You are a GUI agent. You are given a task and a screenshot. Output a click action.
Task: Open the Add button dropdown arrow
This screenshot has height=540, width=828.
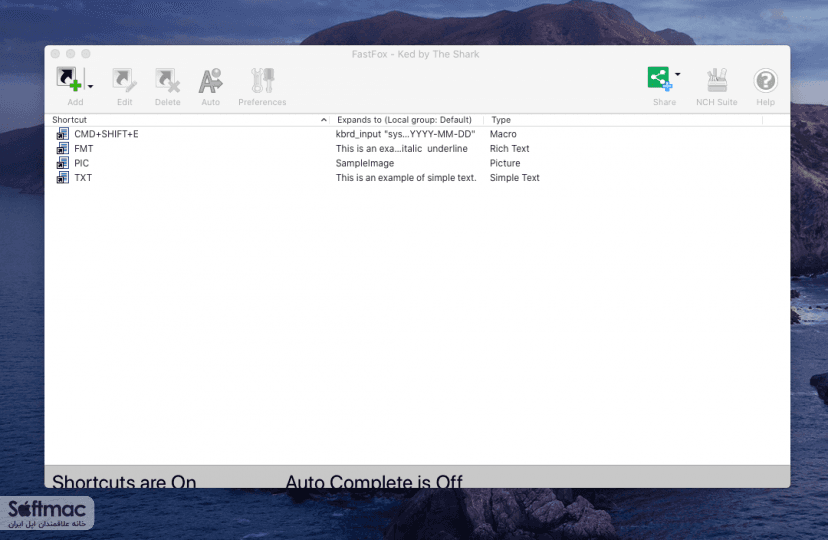91,86
